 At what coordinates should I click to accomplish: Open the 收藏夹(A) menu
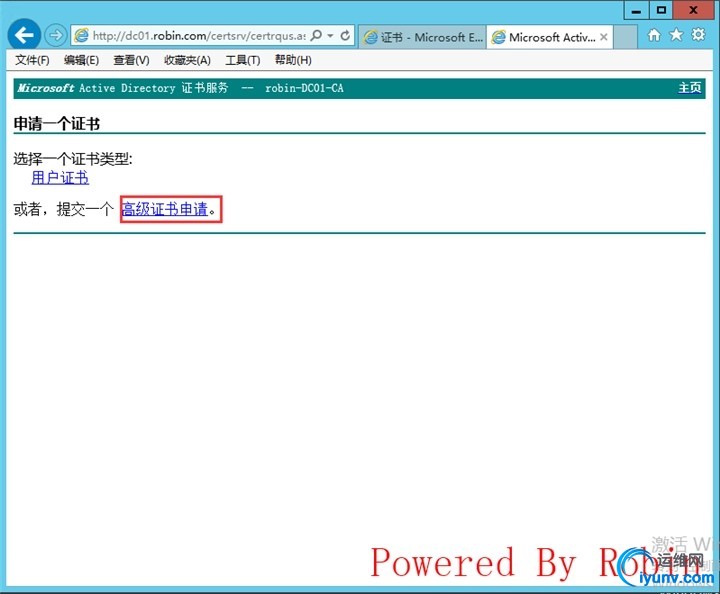[x=187, y=60]
